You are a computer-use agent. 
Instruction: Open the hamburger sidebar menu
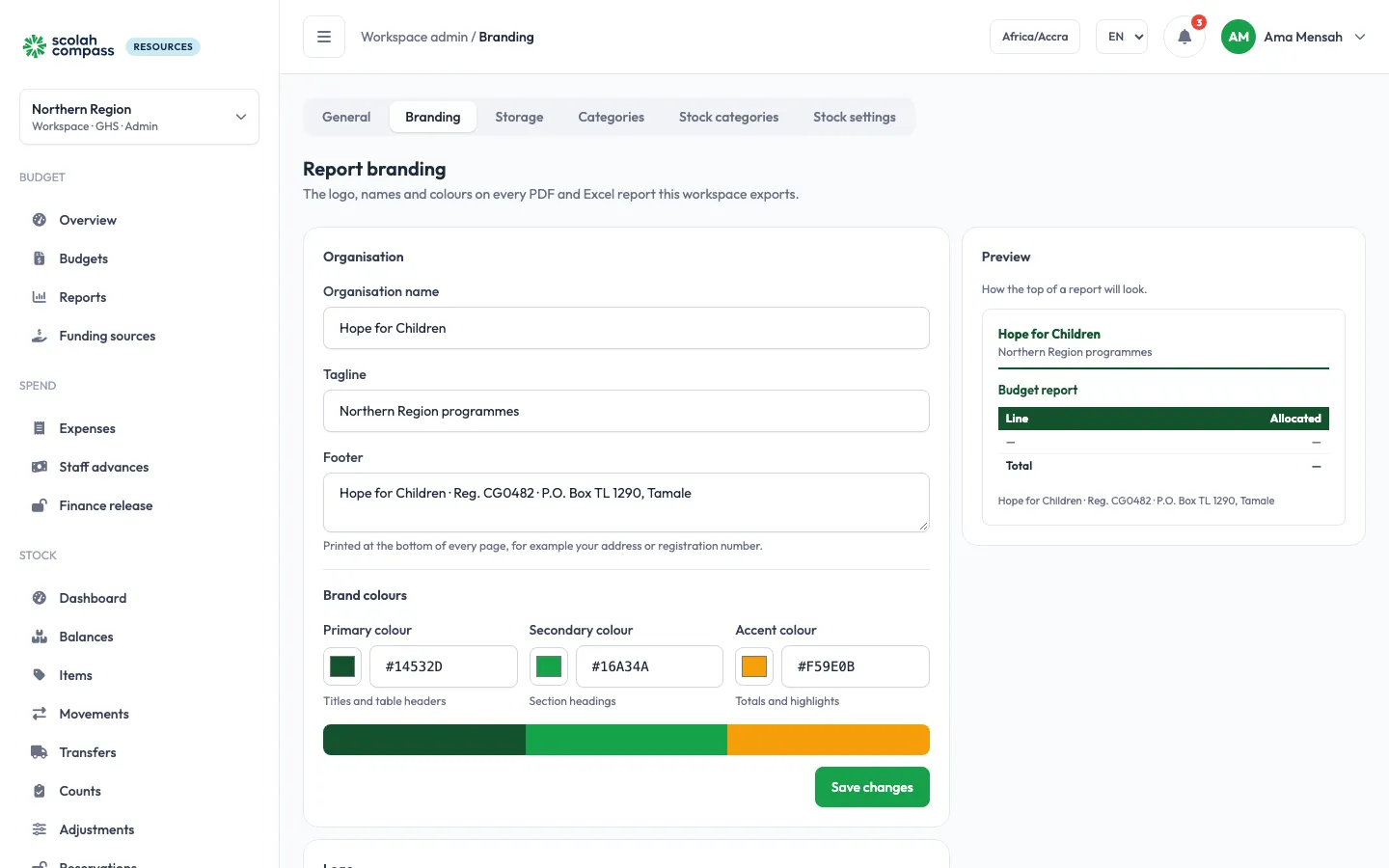(324, 37)
